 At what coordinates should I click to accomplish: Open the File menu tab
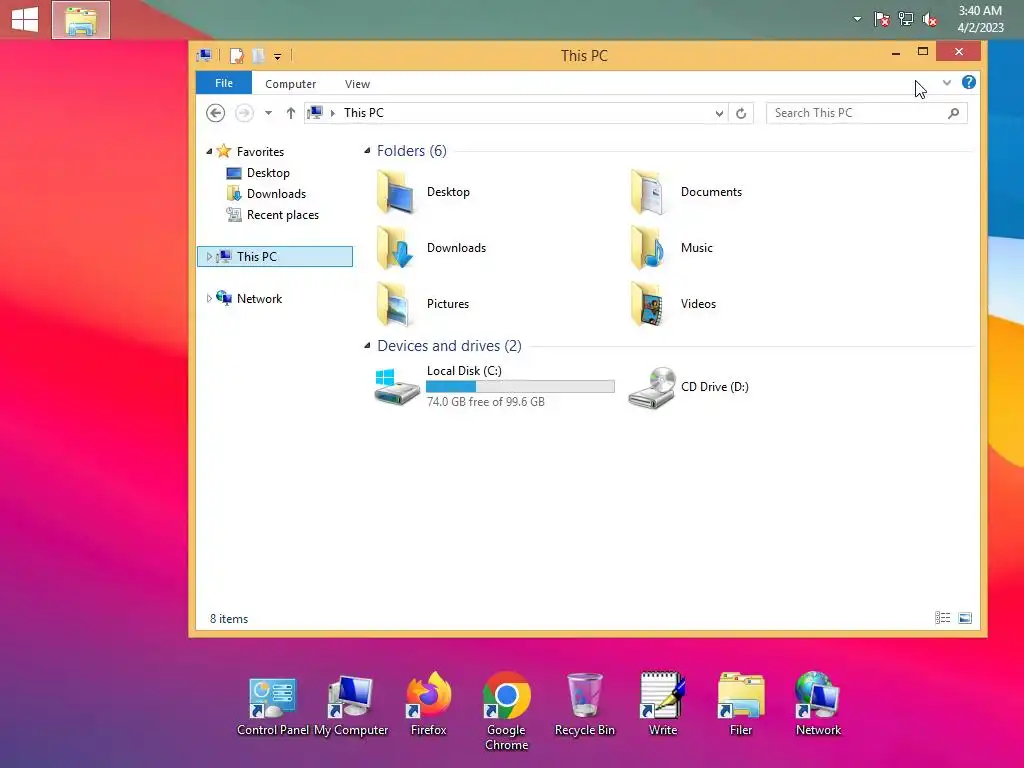point(224,83)
